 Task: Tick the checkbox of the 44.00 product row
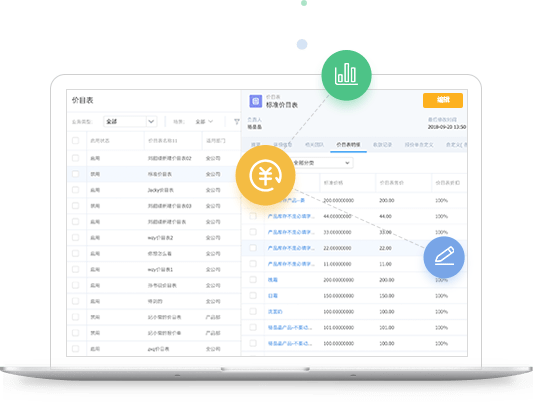253,216
